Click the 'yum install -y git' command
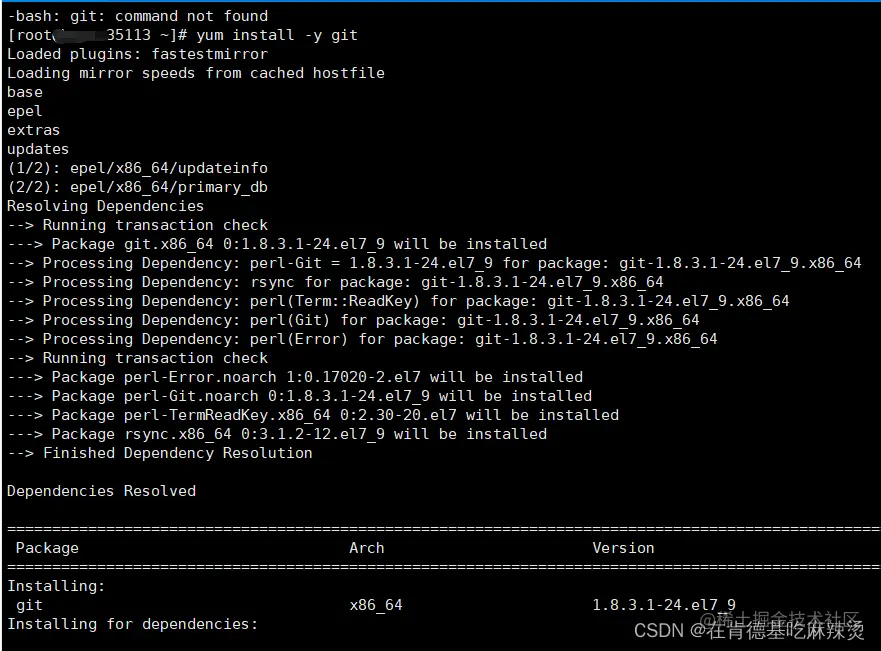Screen dimensions: 881x651 (276, 35)
